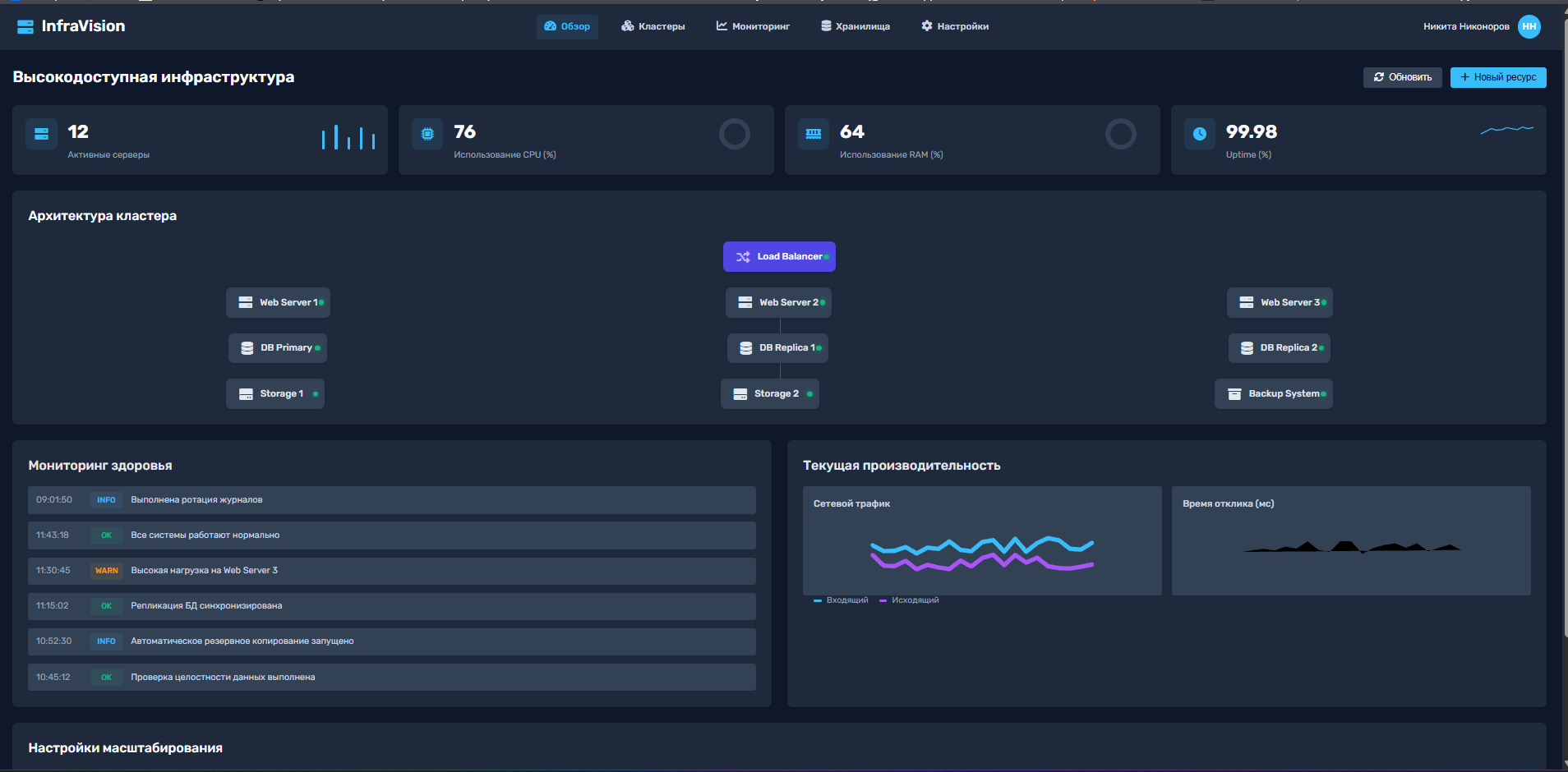Click the Обновить refresh button

point(1402,77)
